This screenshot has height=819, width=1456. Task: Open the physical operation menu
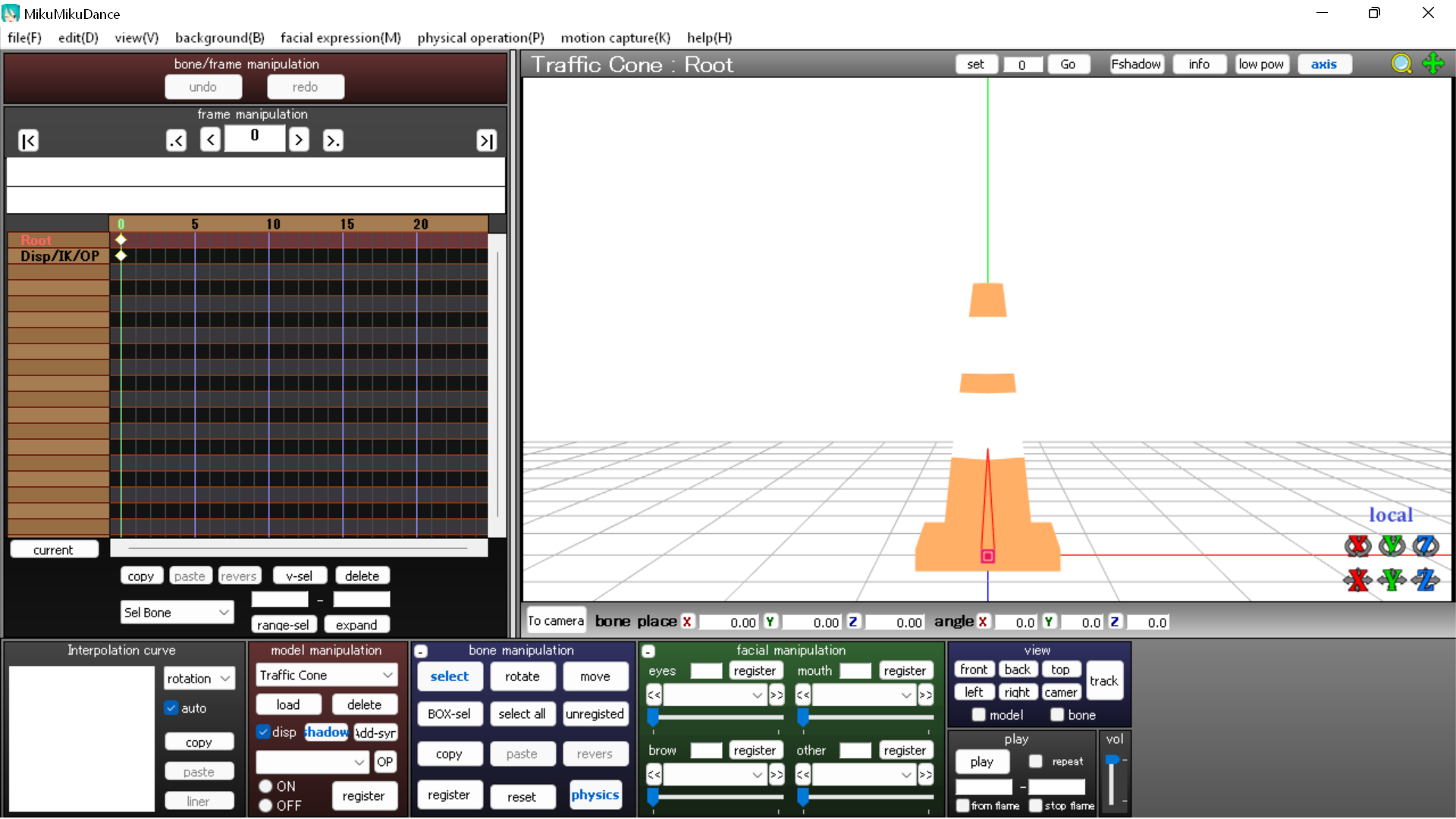pos(480,38)
